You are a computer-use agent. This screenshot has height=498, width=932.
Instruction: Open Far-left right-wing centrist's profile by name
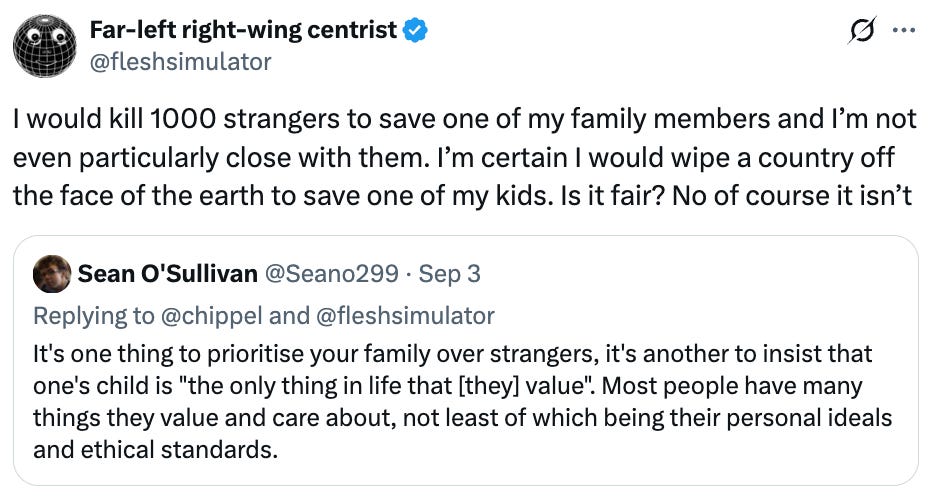click(243, 31)
